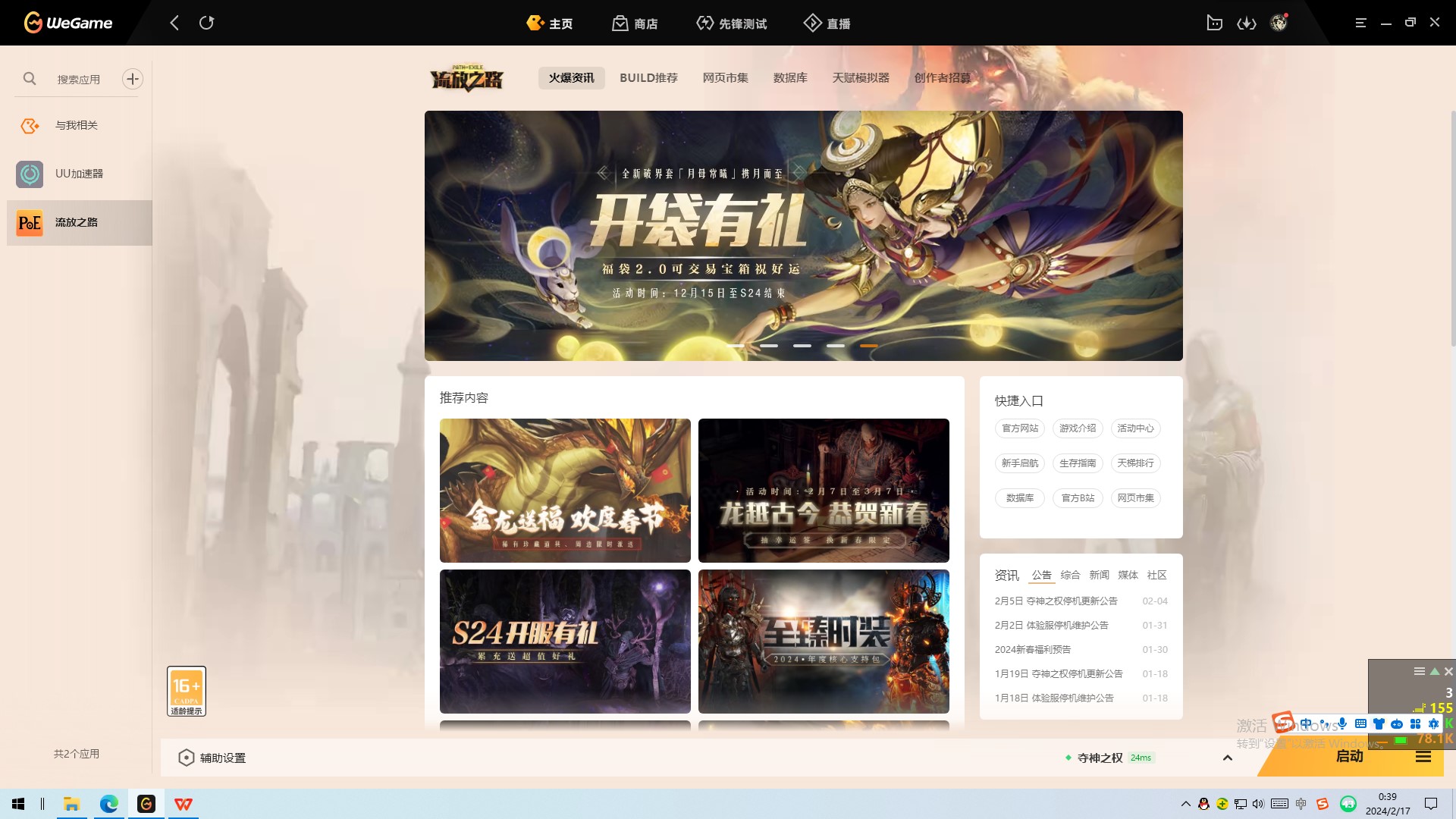Switch to the 火爆资讯 tab
The width and height of the screenshot is (1456, 819).
pos(572,77)
